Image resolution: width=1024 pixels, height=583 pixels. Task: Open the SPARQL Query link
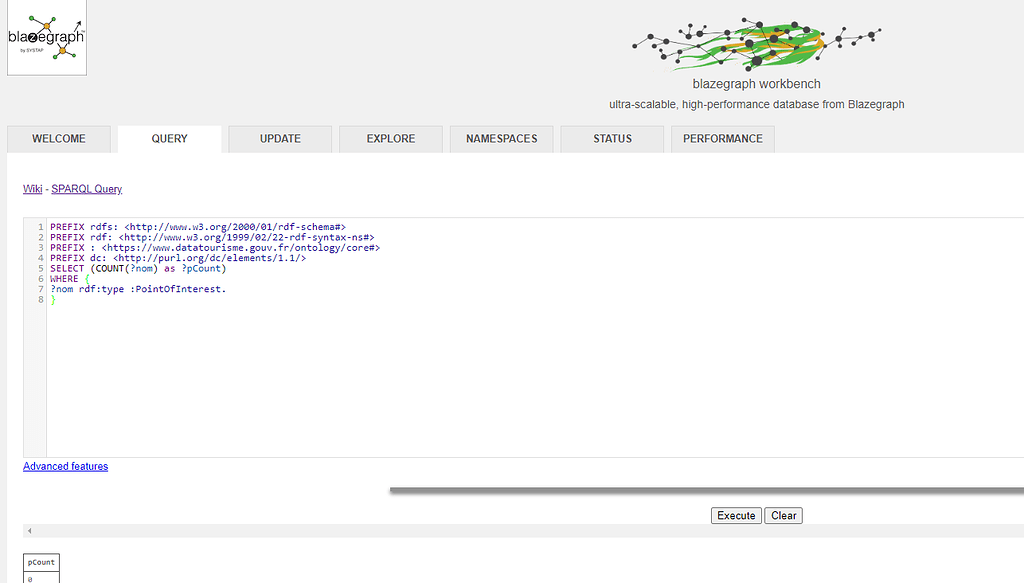87,189
